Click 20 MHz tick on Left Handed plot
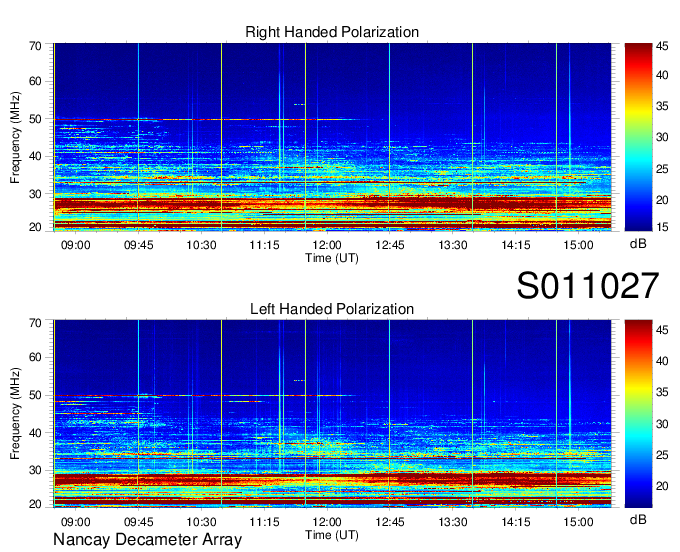This screenshot has height=552, width=680. [x=35, y=504]
